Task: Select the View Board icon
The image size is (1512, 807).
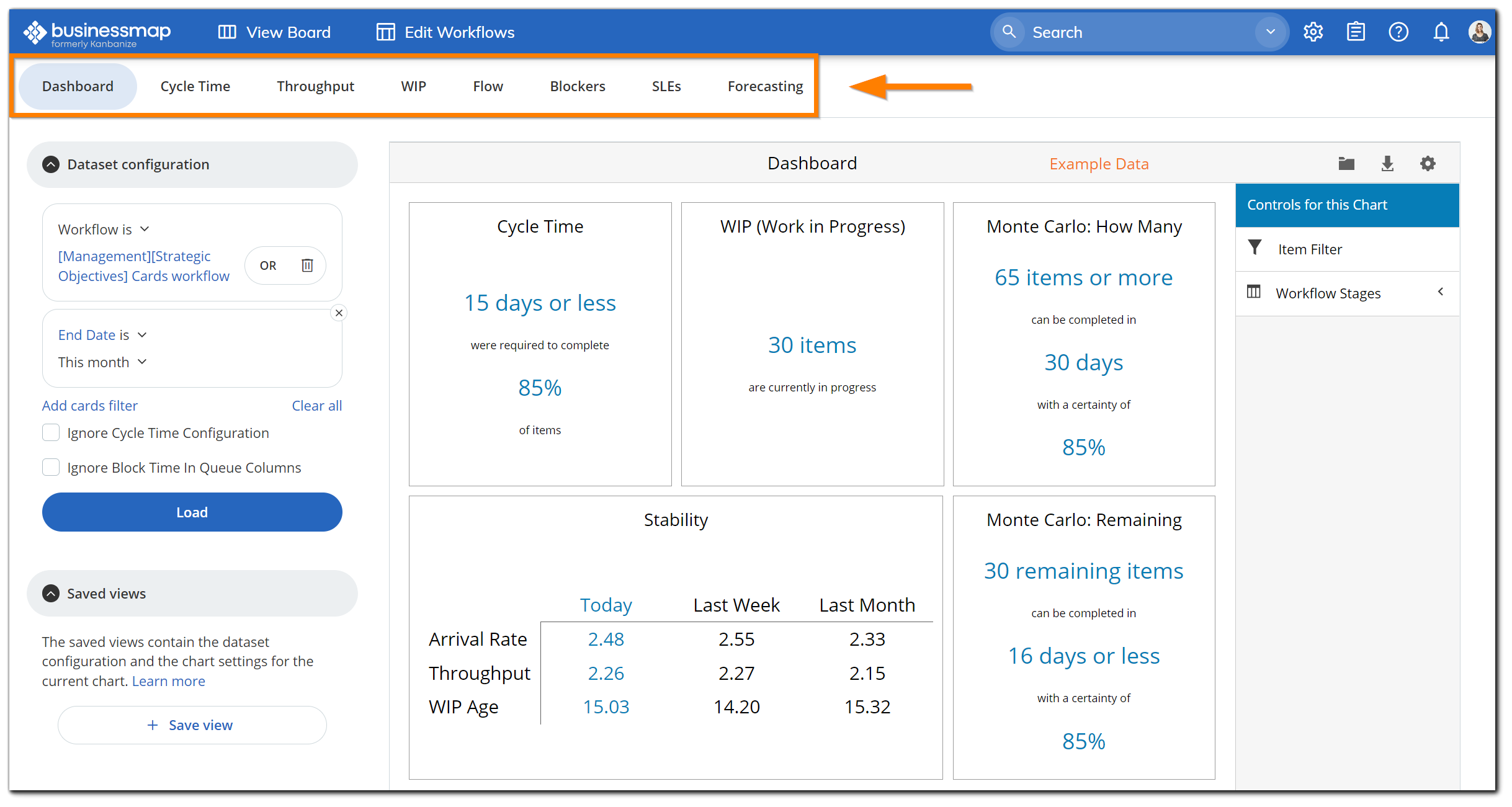Action: (x=227, y=32)
